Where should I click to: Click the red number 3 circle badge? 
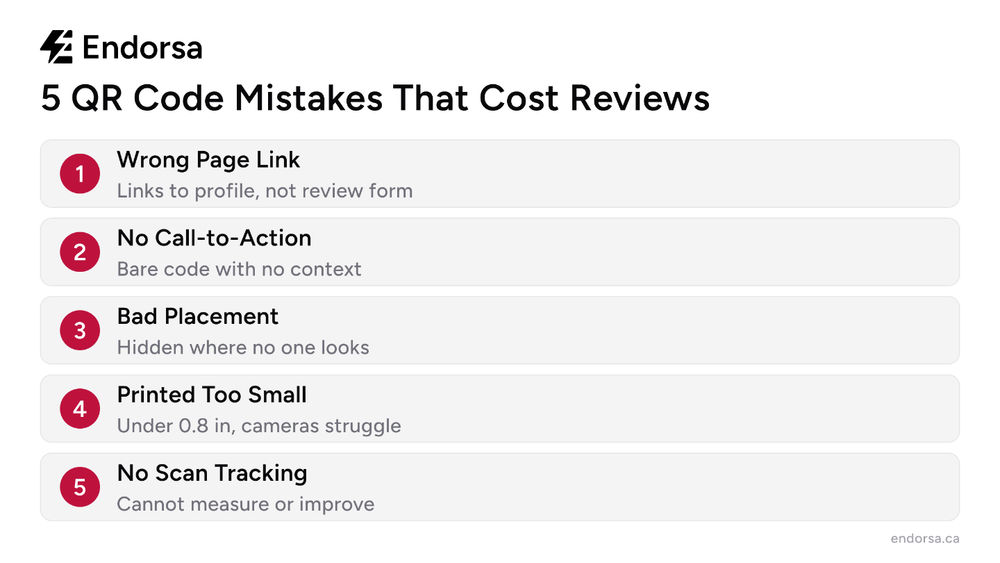point(80,330)
